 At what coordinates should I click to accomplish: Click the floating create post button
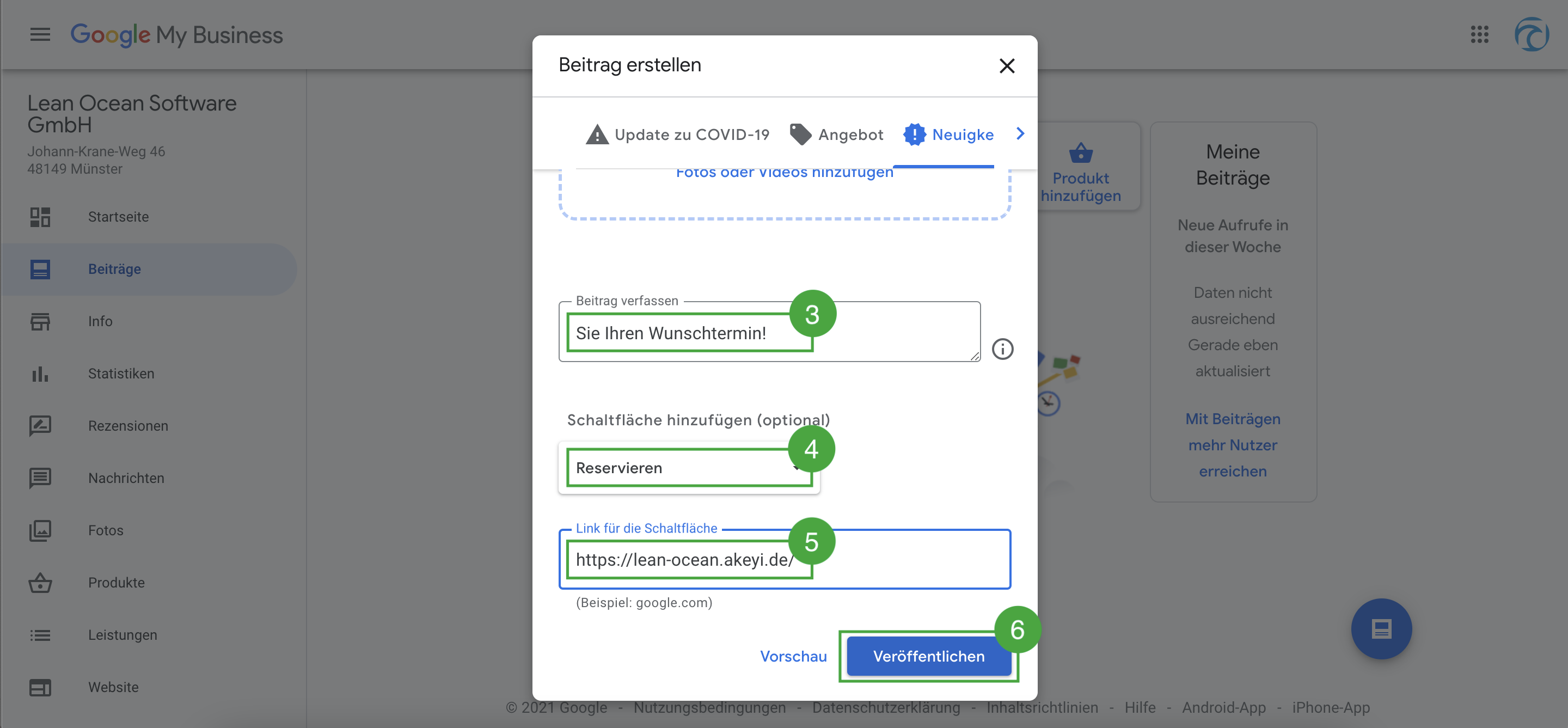click(x=1381, y=628)
